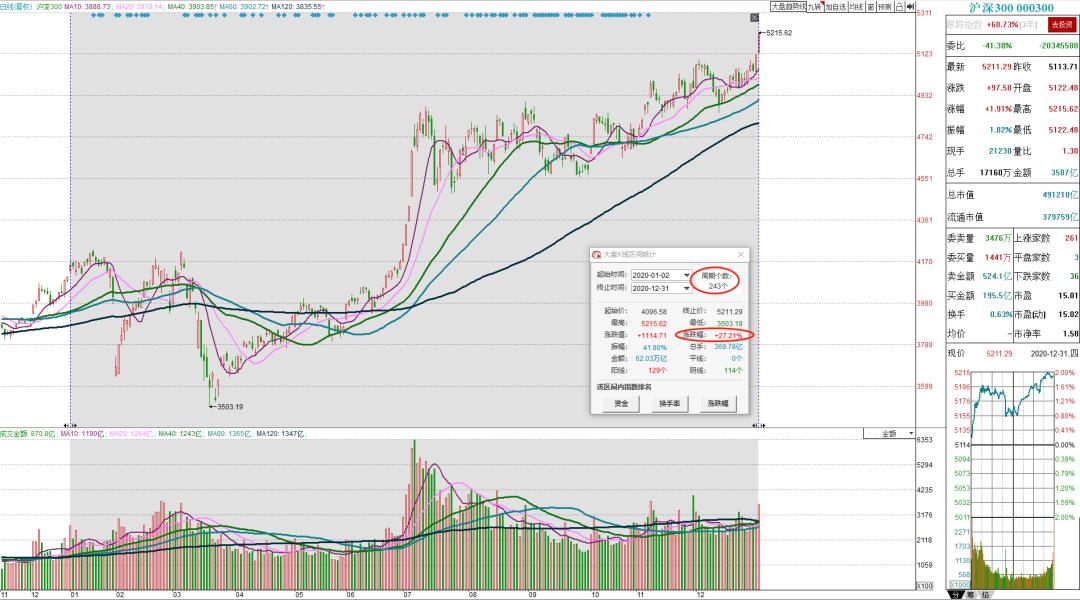
Task: Click the 窗 window toolbar button
Action: 871,6
